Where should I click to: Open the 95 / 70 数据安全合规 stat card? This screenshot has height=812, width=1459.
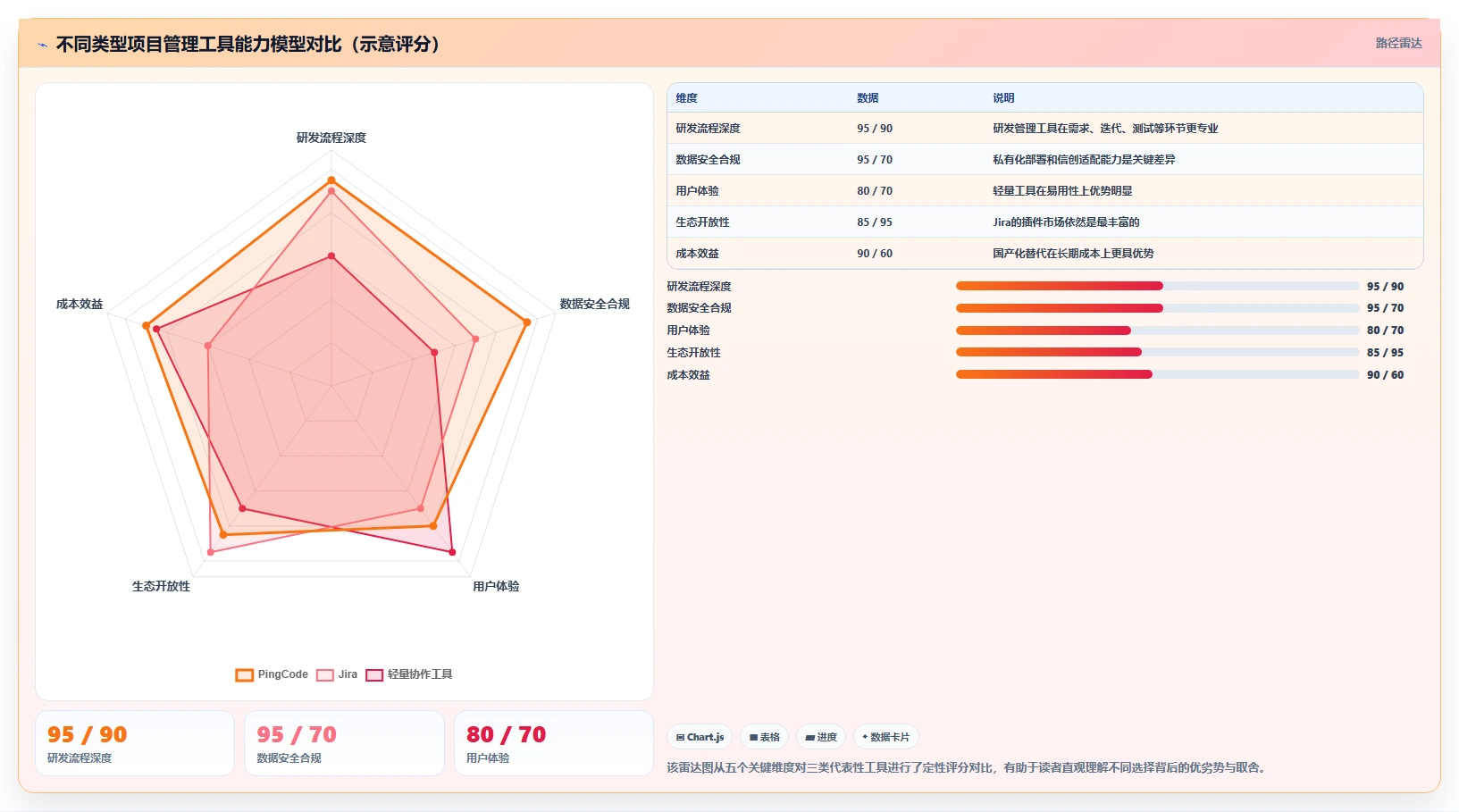coord(344,743)
